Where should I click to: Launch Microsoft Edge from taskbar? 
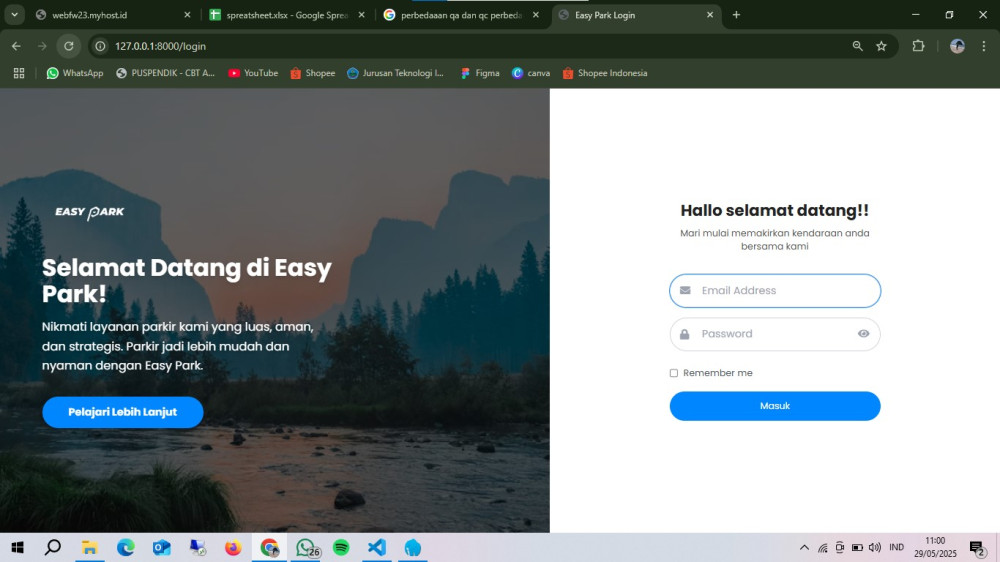[126, 547]
